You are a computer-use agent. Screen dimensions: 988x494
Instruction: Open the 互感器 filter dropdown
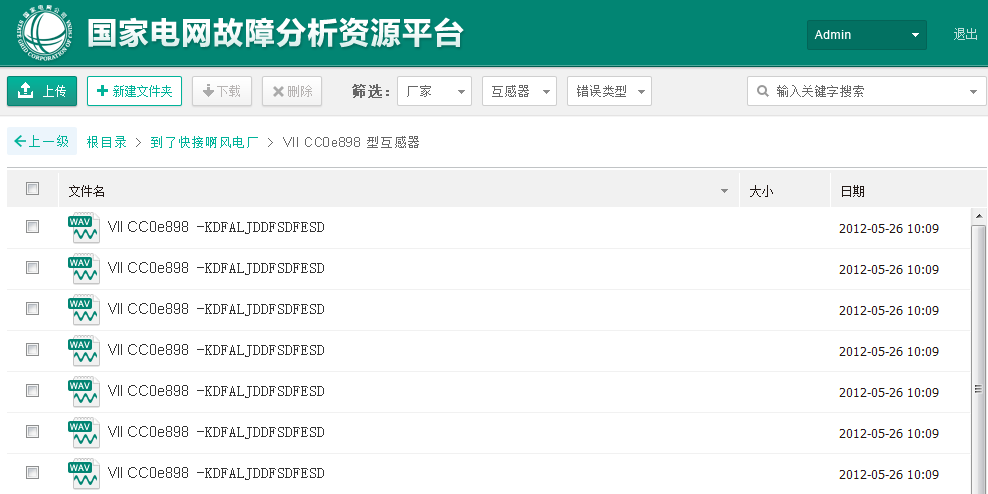[x=519, y=91]
